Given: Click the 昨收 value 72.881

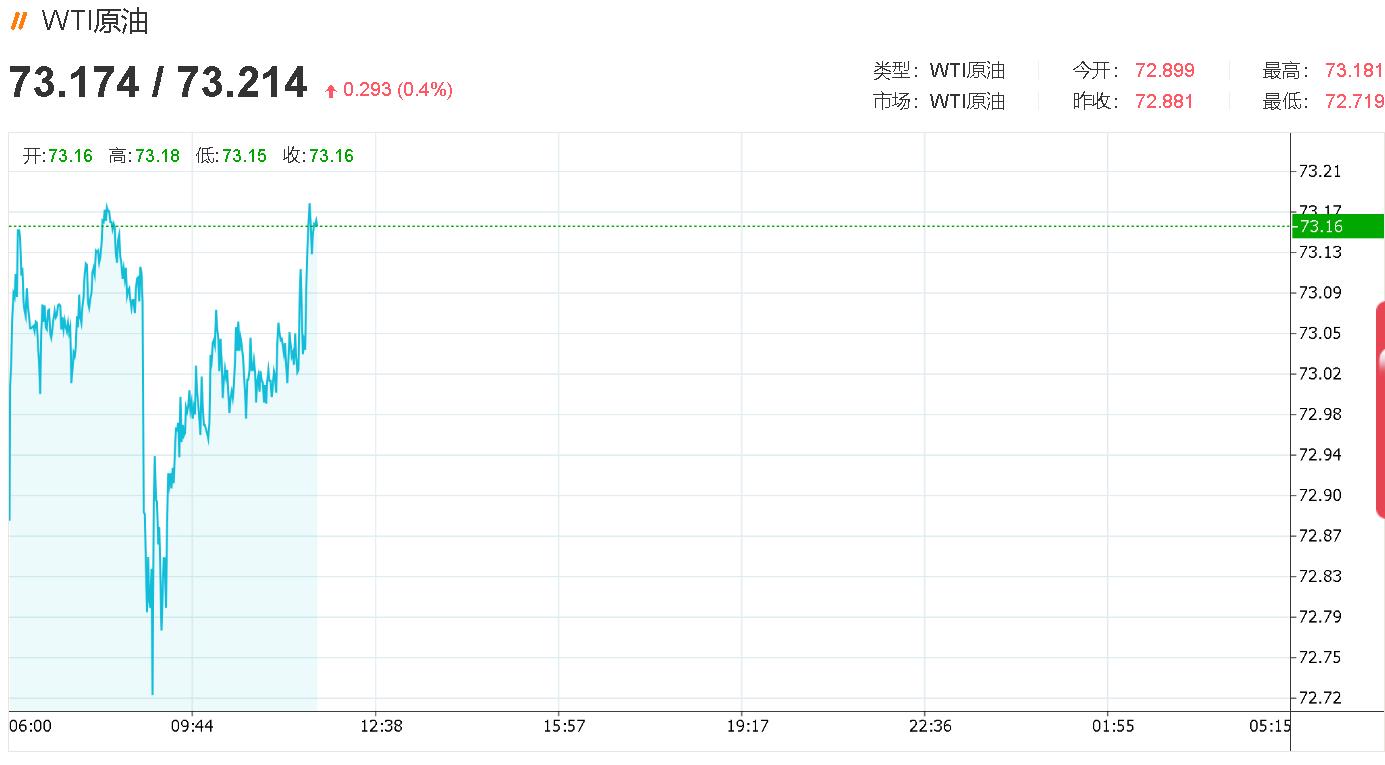Looking at the screenshot, I should (1164, 101).
